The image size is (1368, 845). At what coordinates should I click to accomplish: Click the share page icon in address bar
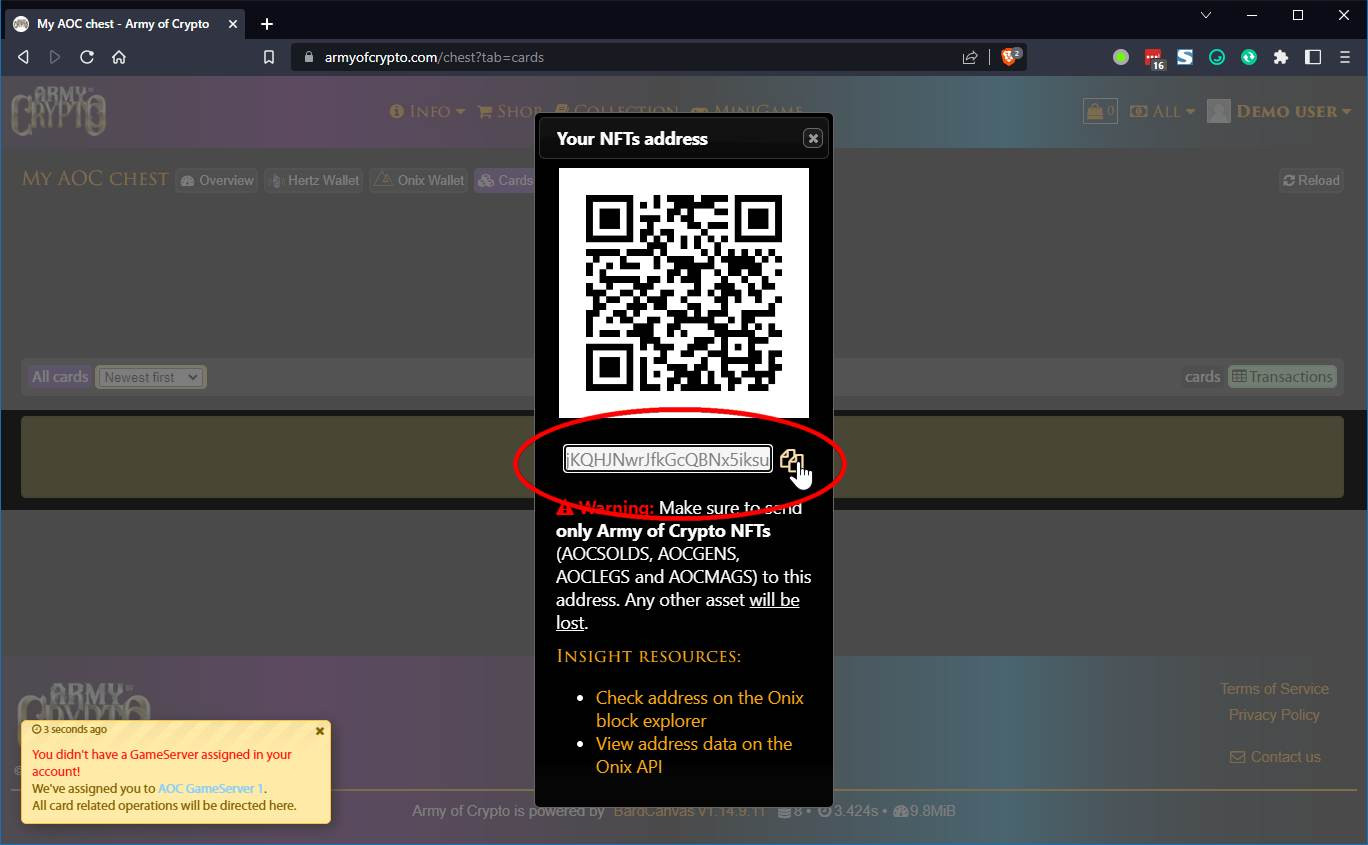[x=970, y=57]
